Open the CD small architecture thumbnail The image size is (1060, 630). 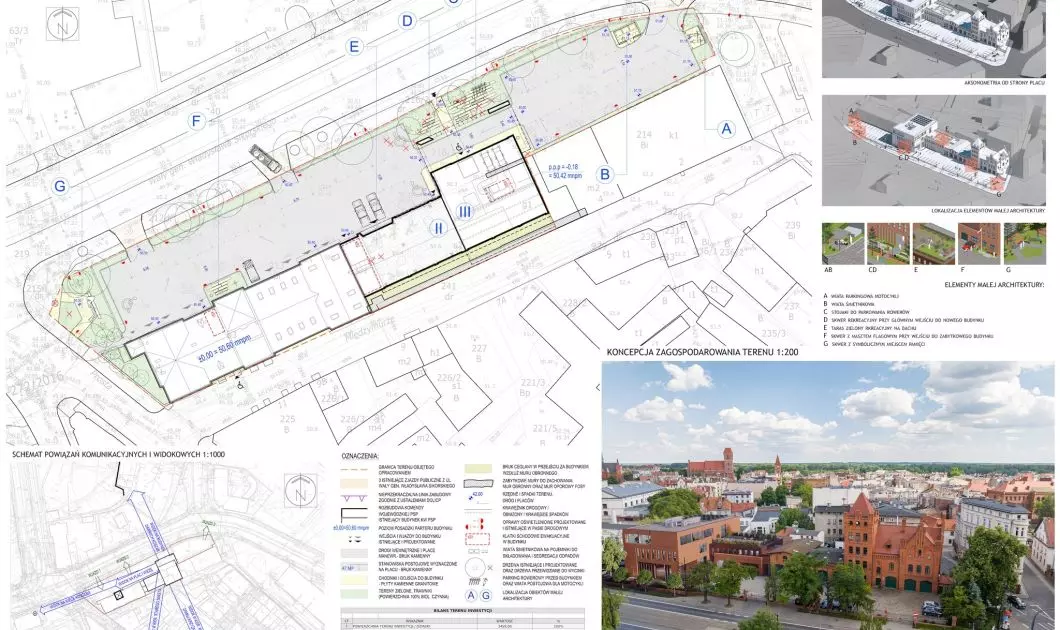(x=888, y=243)
